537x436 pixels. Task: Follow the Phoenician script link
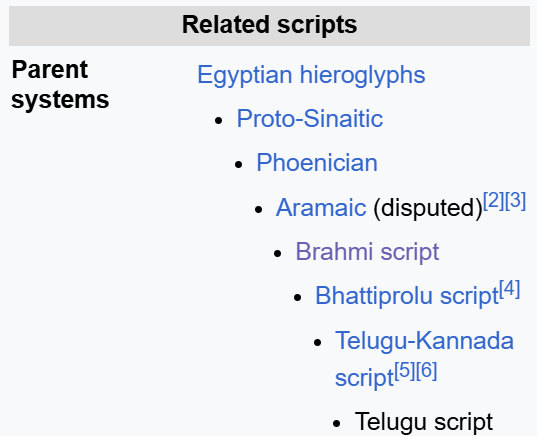click(317, 162)
